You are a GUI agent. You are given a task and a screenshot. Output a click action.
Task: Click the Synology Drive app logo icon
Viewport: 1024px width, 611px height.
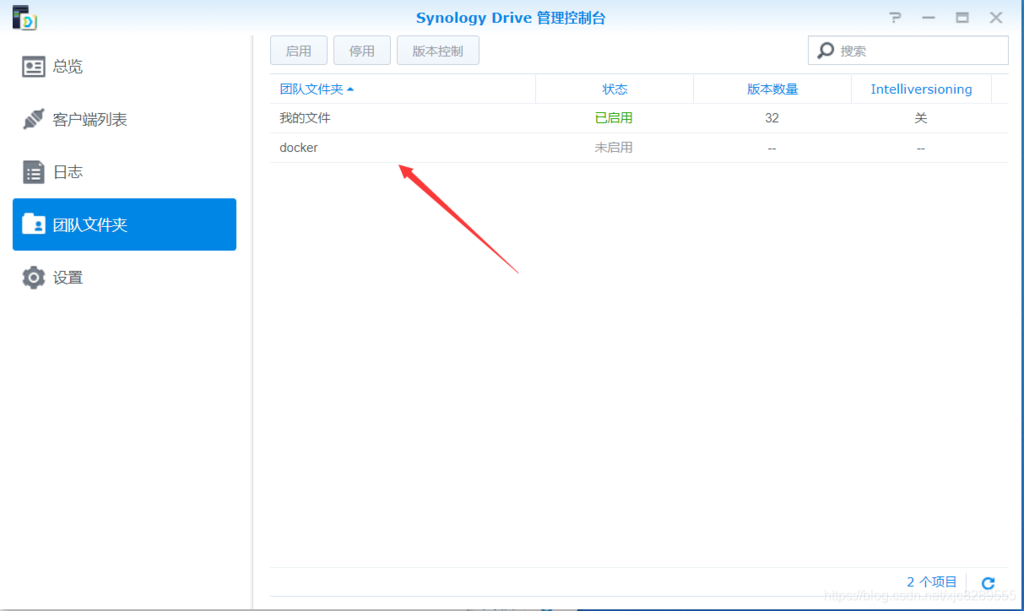pyautogui.click(x=24, y=17)
